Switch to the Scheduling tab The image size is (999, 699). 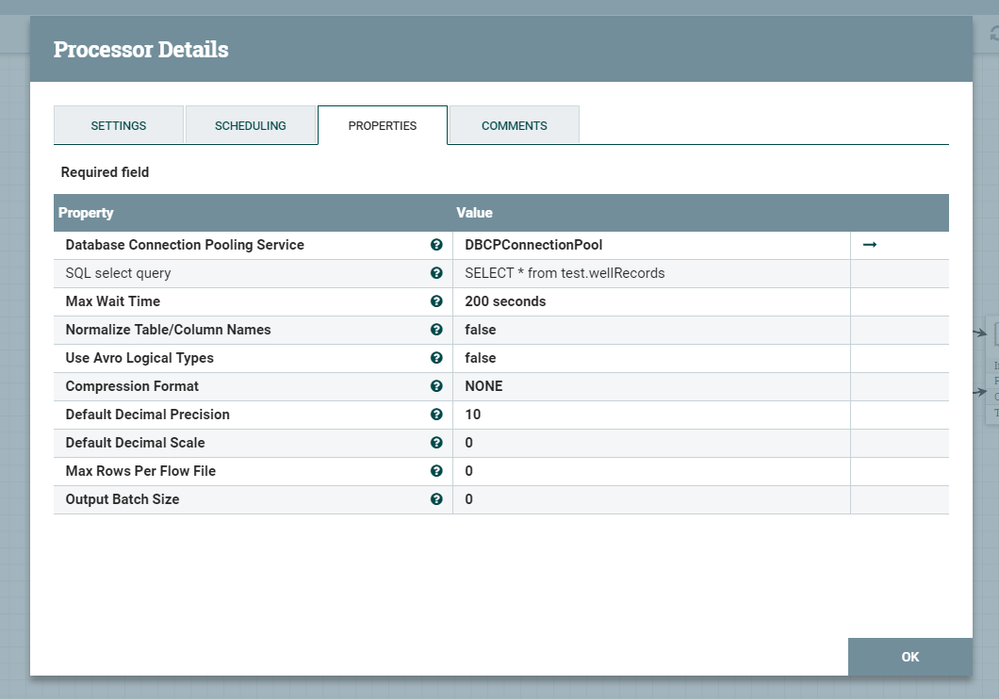pyautogui.click(x=250, y=126)
